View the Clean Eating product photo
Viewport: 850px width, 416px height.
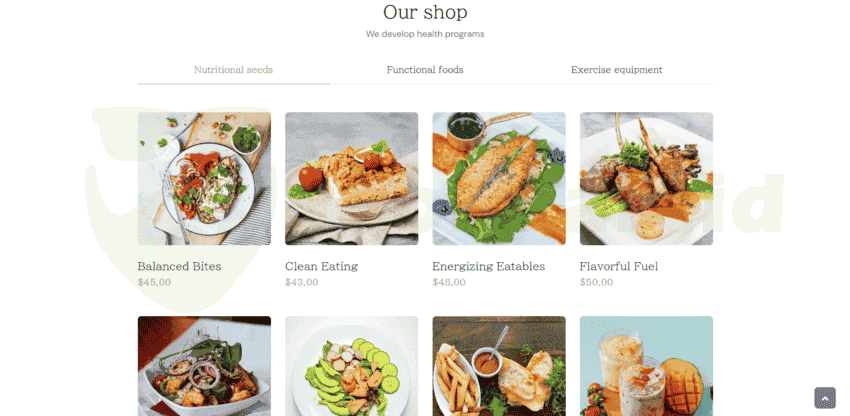[x=352, y=178]
